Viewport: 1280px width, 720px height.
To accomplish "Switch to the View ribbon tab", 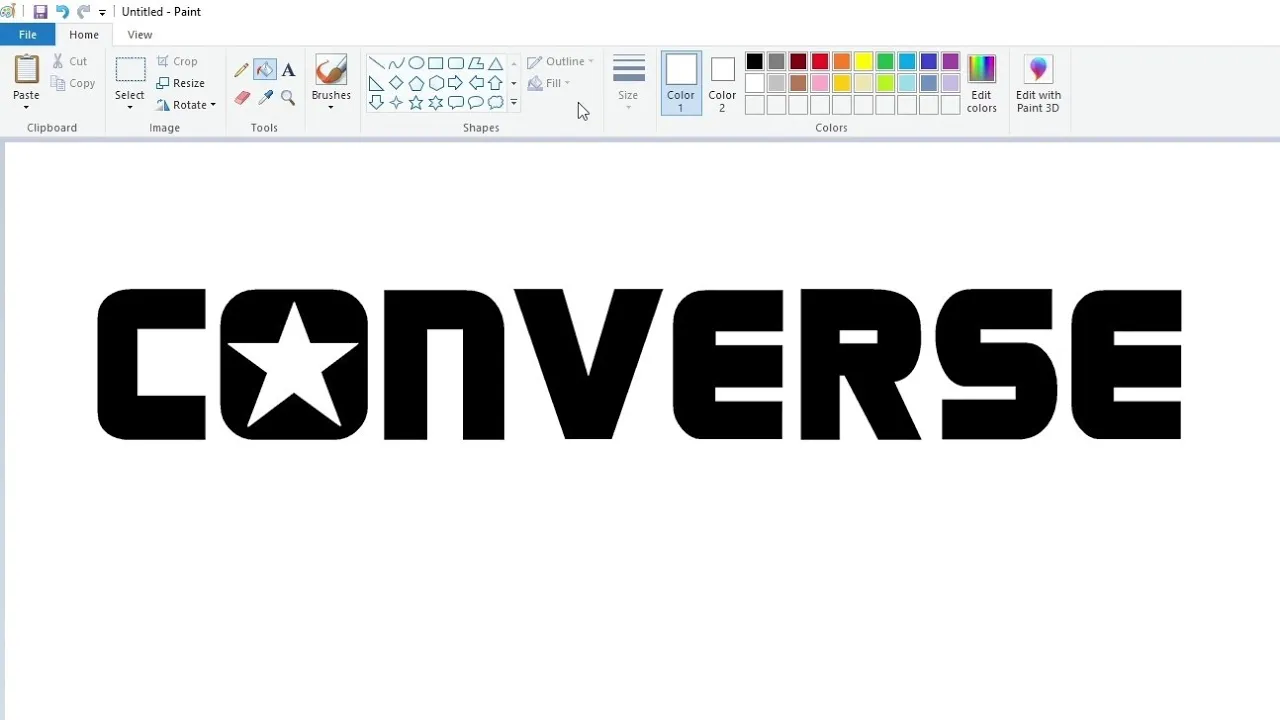I will pyautogui.click(x=140, y=35).
